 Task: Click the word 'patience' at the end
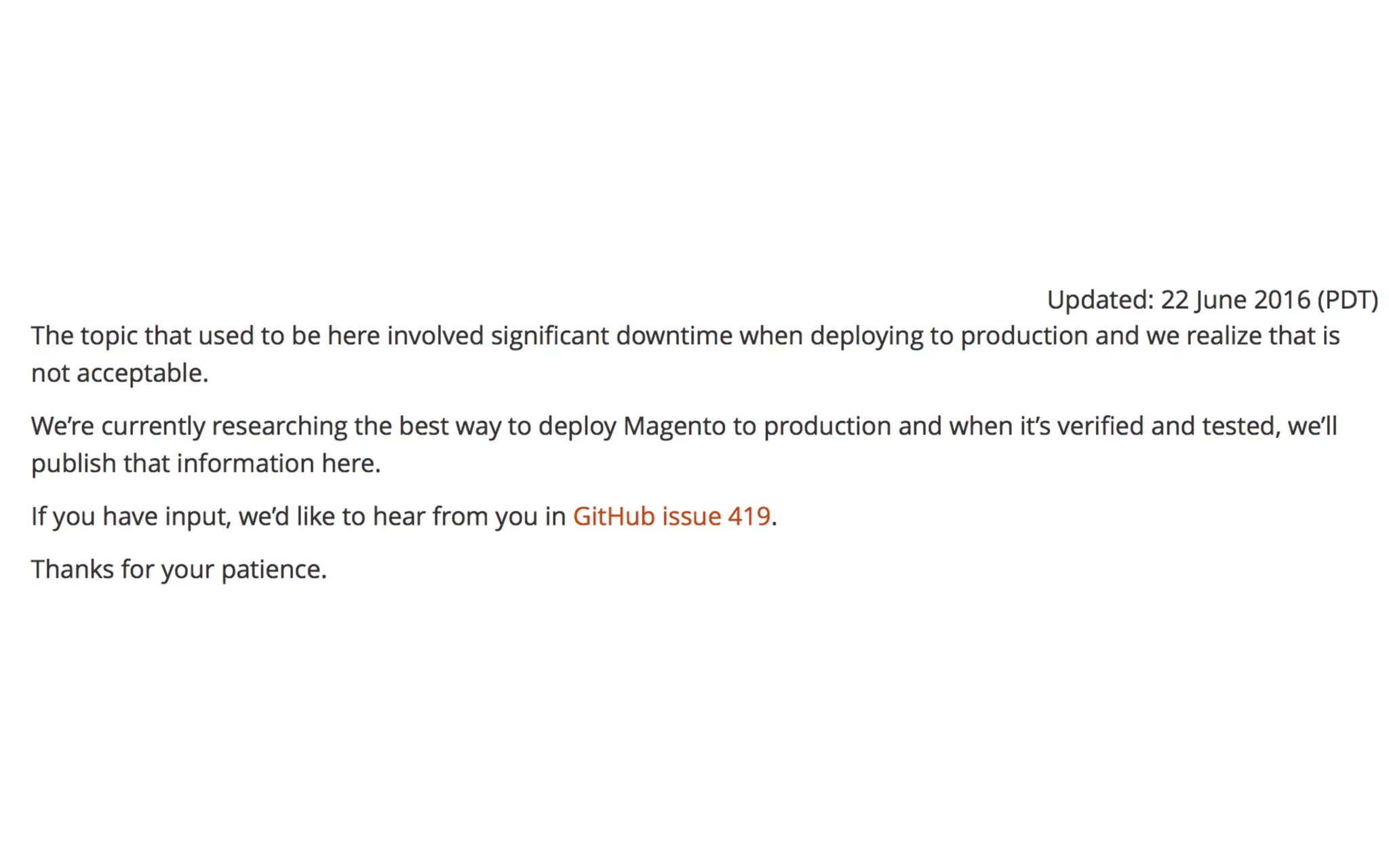(271, 570)
